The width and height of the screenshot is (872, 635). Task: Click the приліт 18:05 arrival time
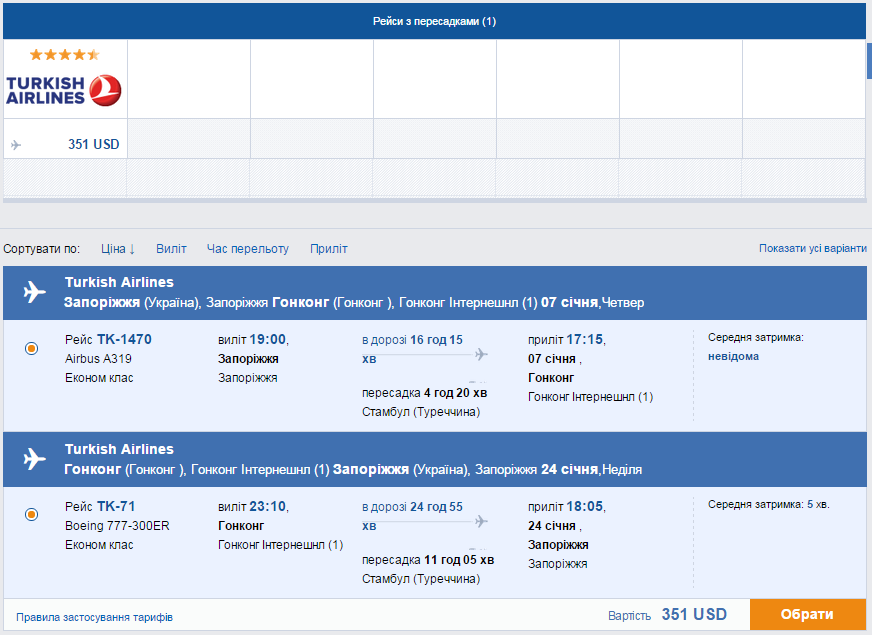(x=567, y=507)
